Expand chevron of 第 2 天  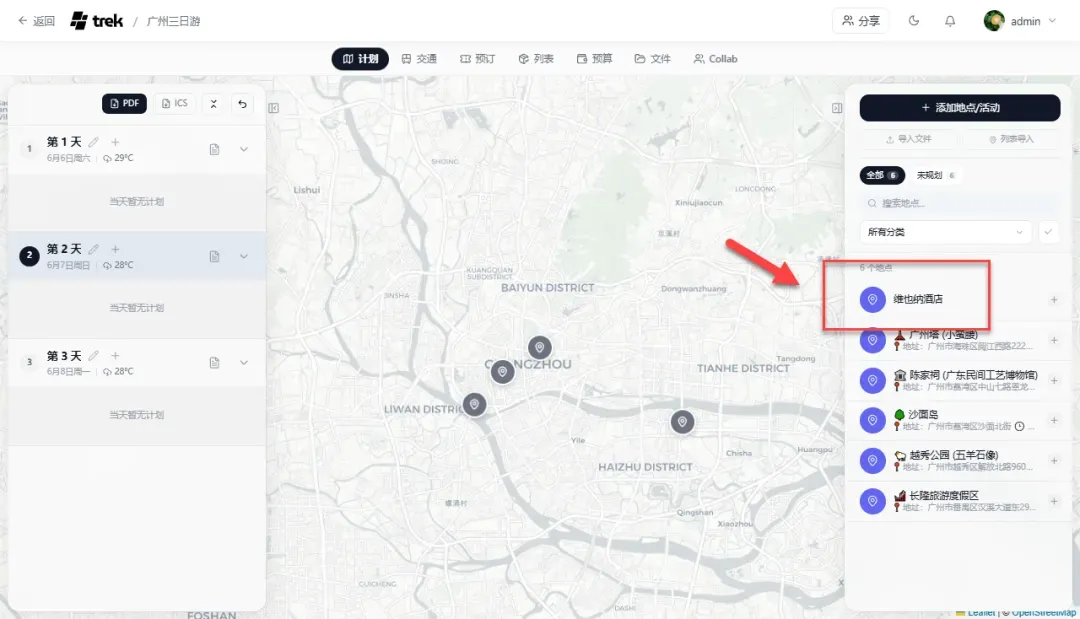tap(244, 256)
